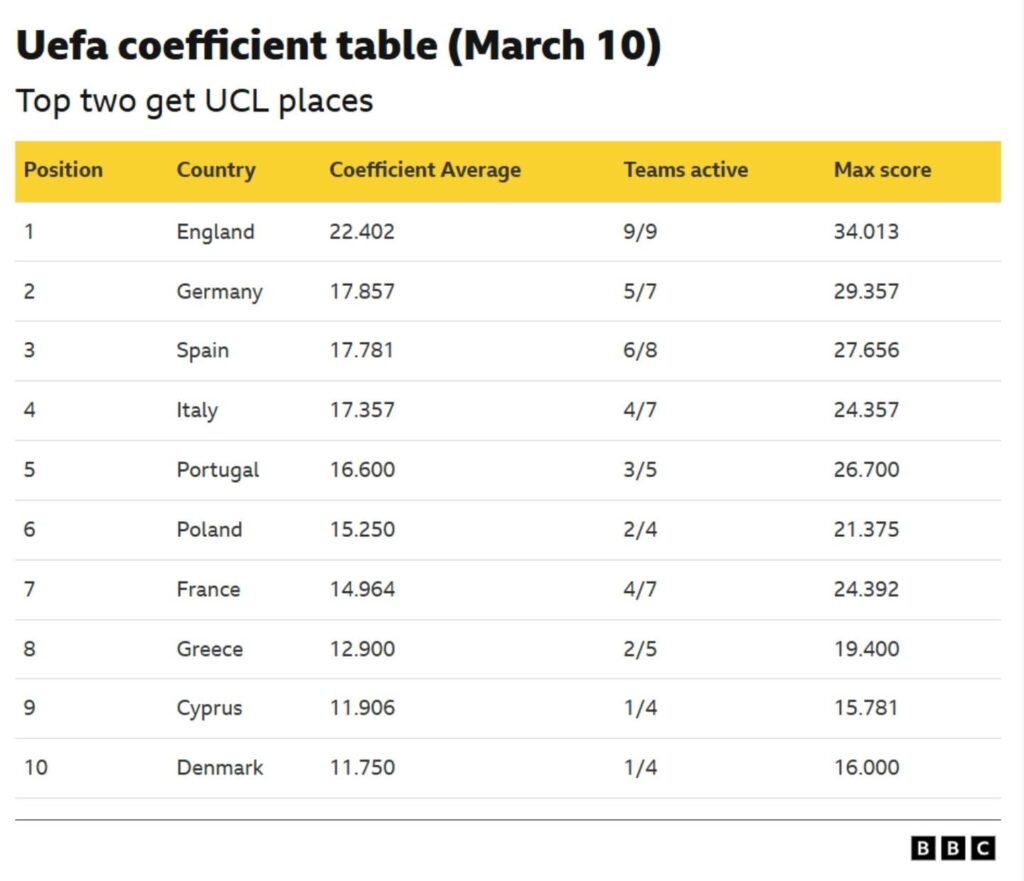Click France in the Country column
Screen dimensions: 1024x881
[x=208, y=589]
